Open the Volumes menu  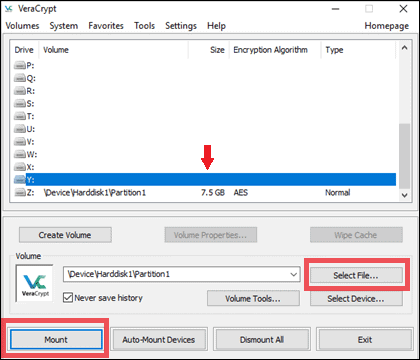point(22,26)
